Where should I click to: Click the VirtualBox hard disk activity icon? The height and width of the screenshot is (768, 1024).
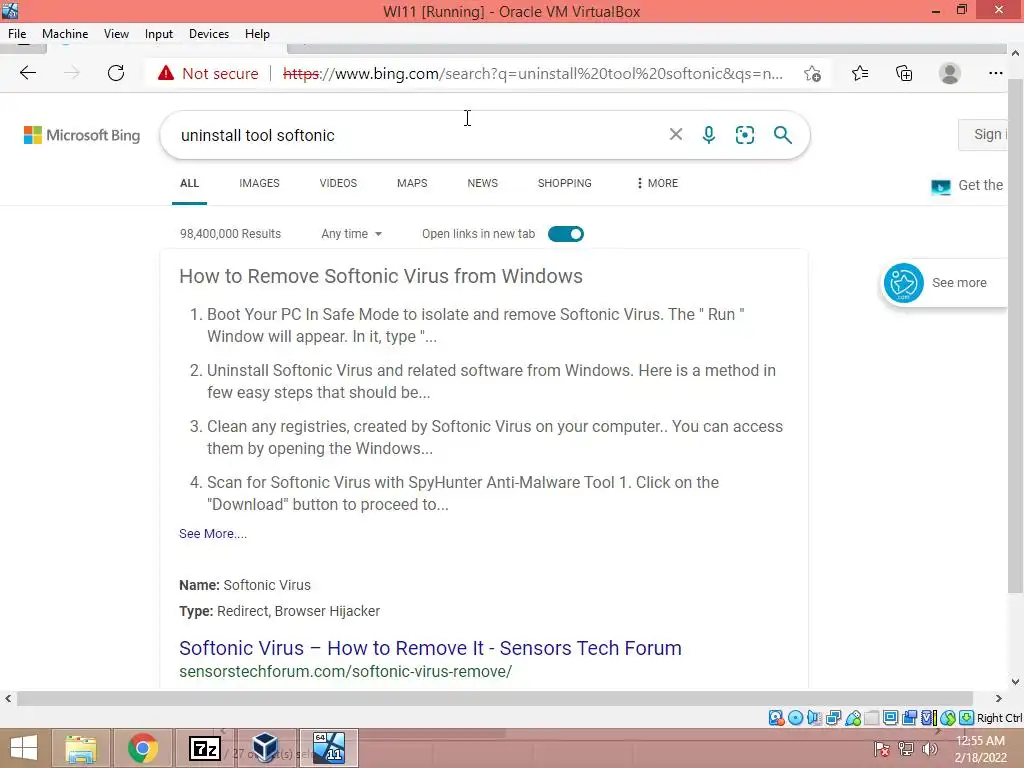click(776, 718)
